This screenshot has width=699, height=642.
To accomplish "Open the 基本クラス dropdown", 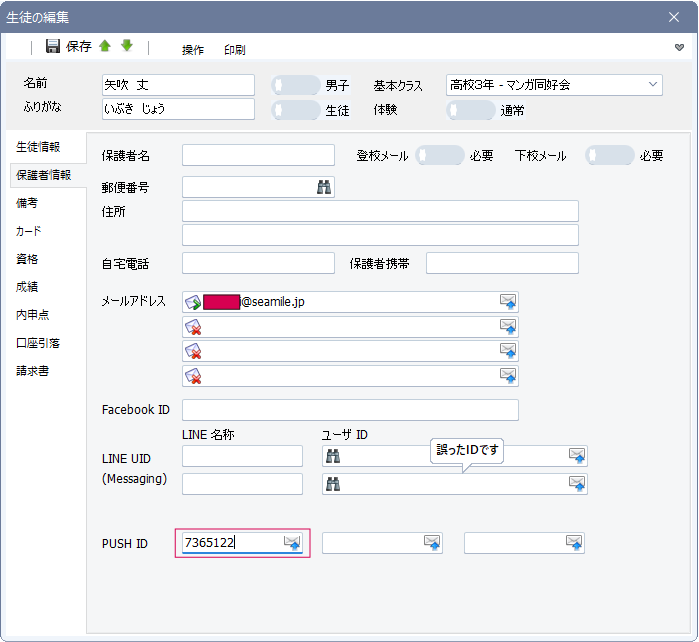I will click(653, 85).
